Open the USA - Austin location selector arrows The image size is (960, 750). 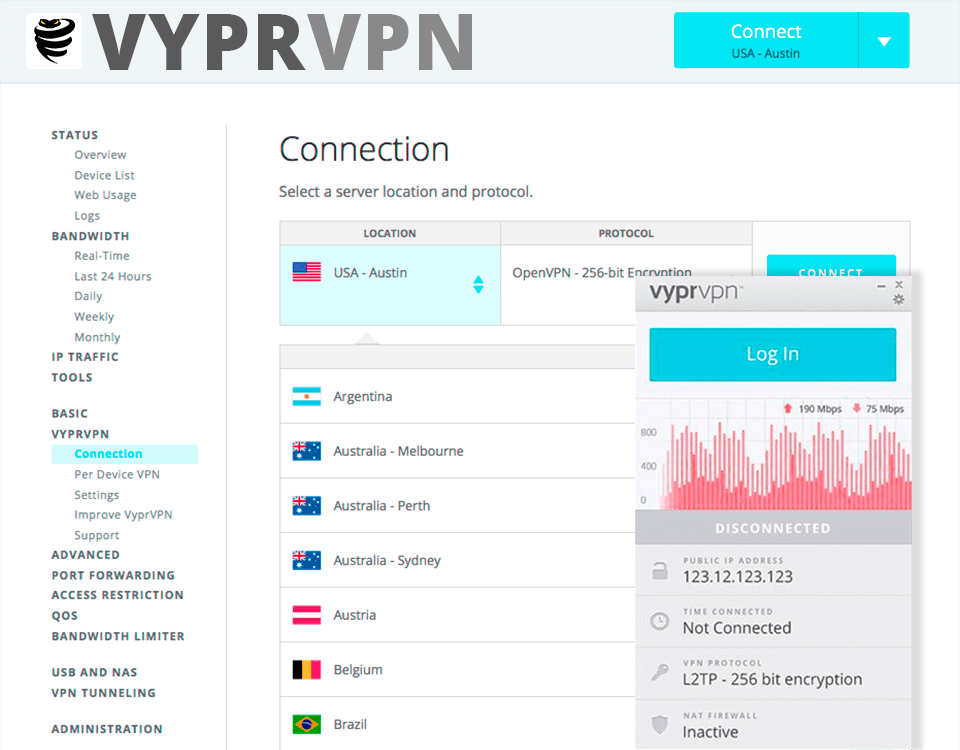[x=478, y=285]
